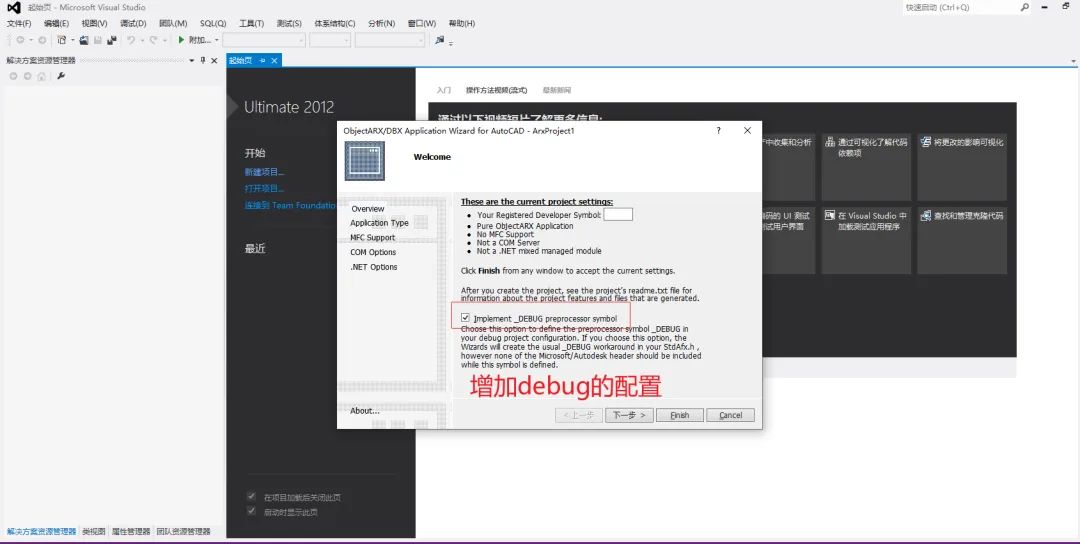Open the 文件(F) menu
Image resolution: width=1080 pixels, height=544 pixels.
pos(19,23)
